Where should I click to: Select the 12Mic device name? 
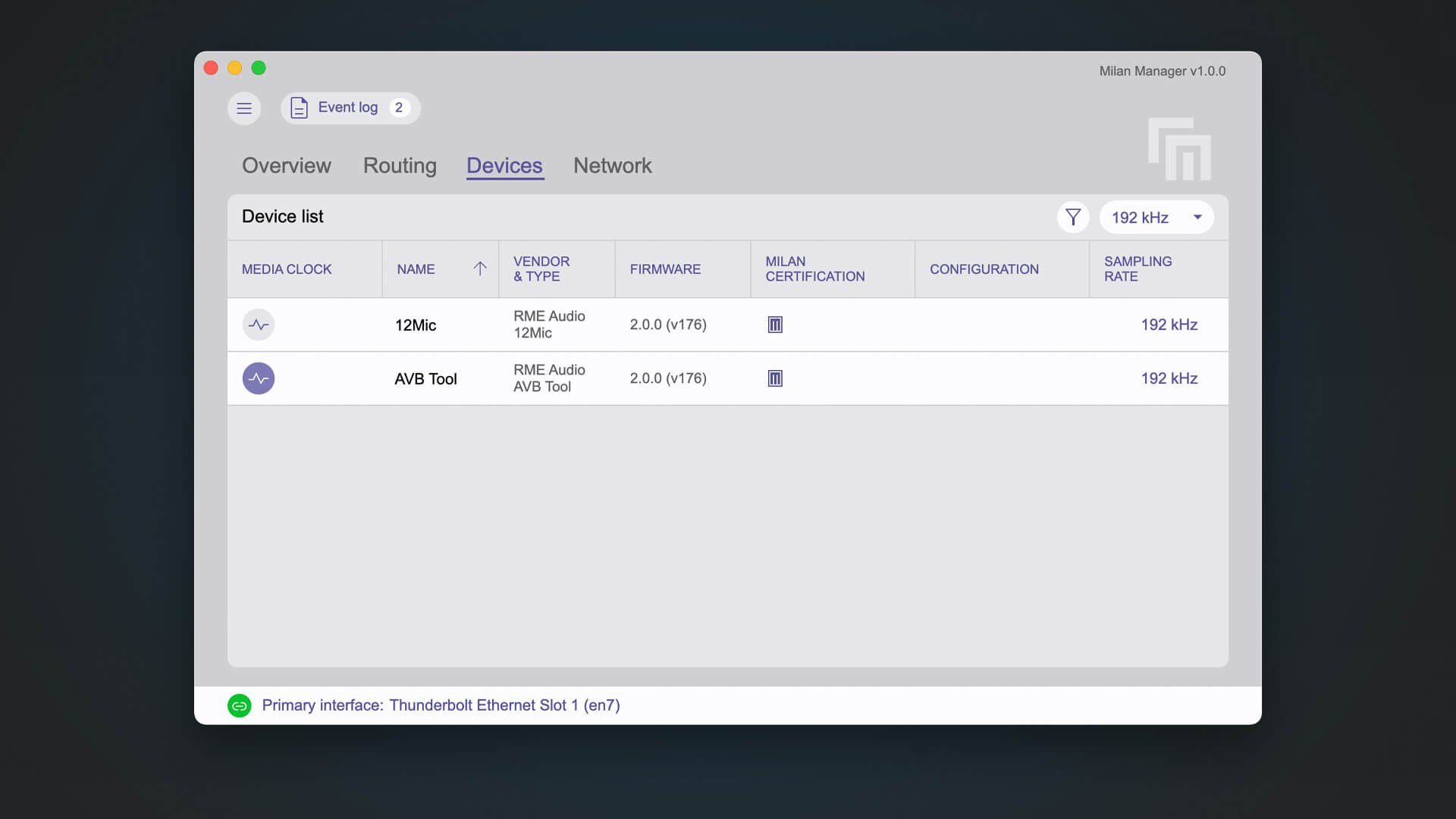pyautogui.click(x=416, y=325)
